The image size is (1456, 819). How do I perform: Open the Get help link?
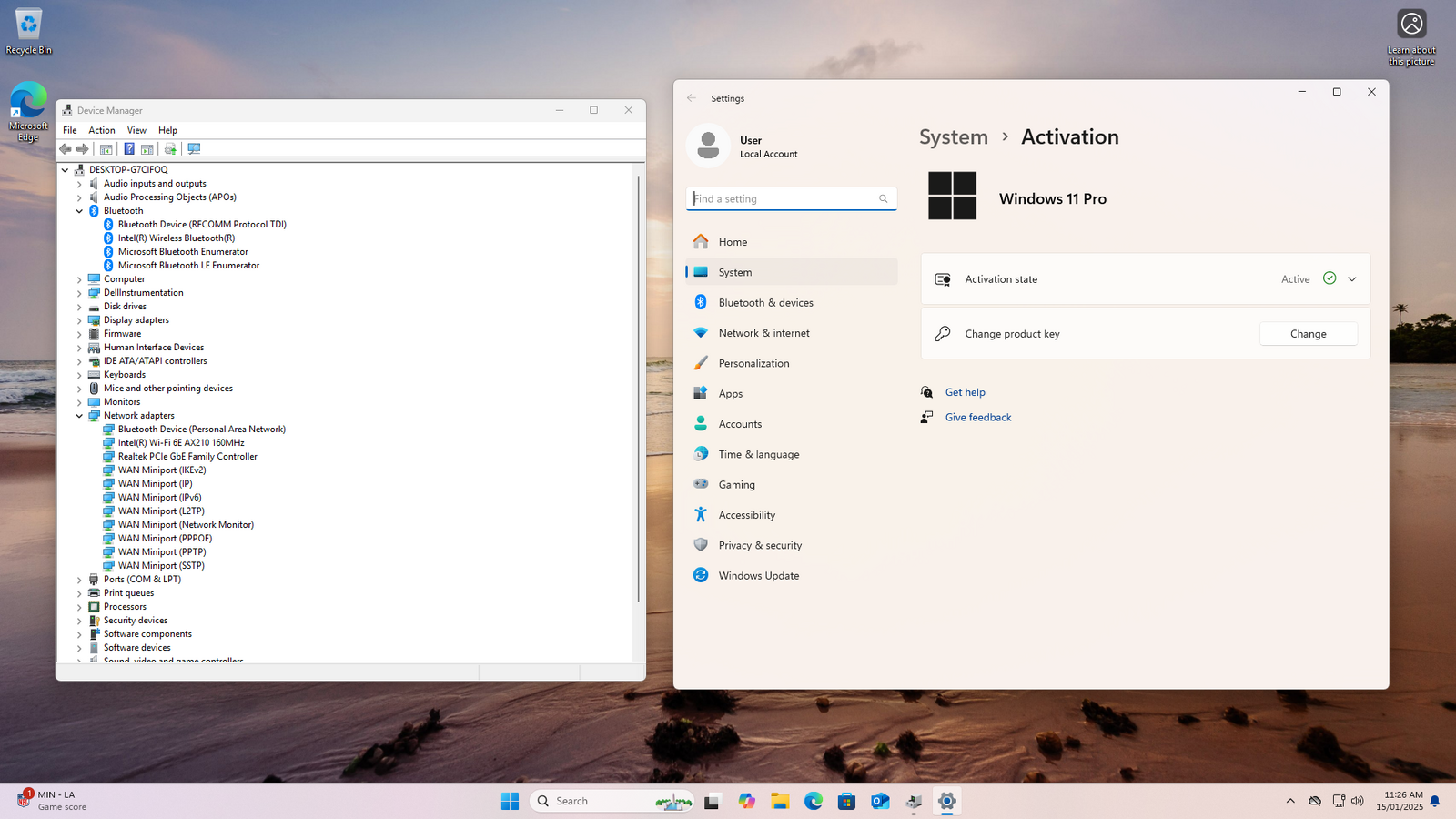965,392
